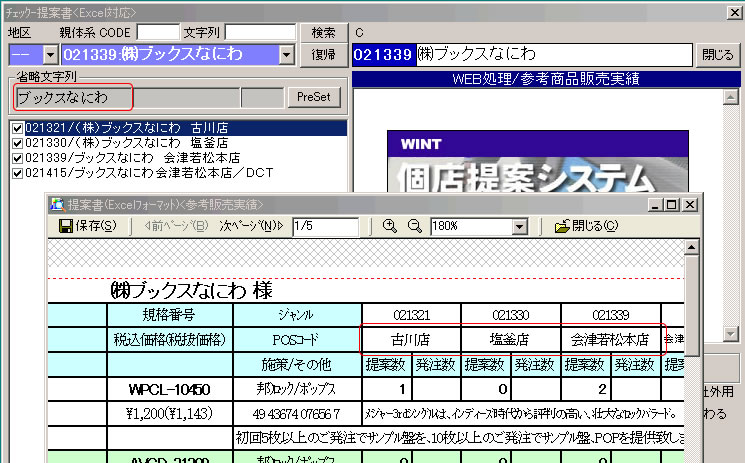
Task: Click the 税込価格(税抜価格) header cell
Action: coord(170,339)
